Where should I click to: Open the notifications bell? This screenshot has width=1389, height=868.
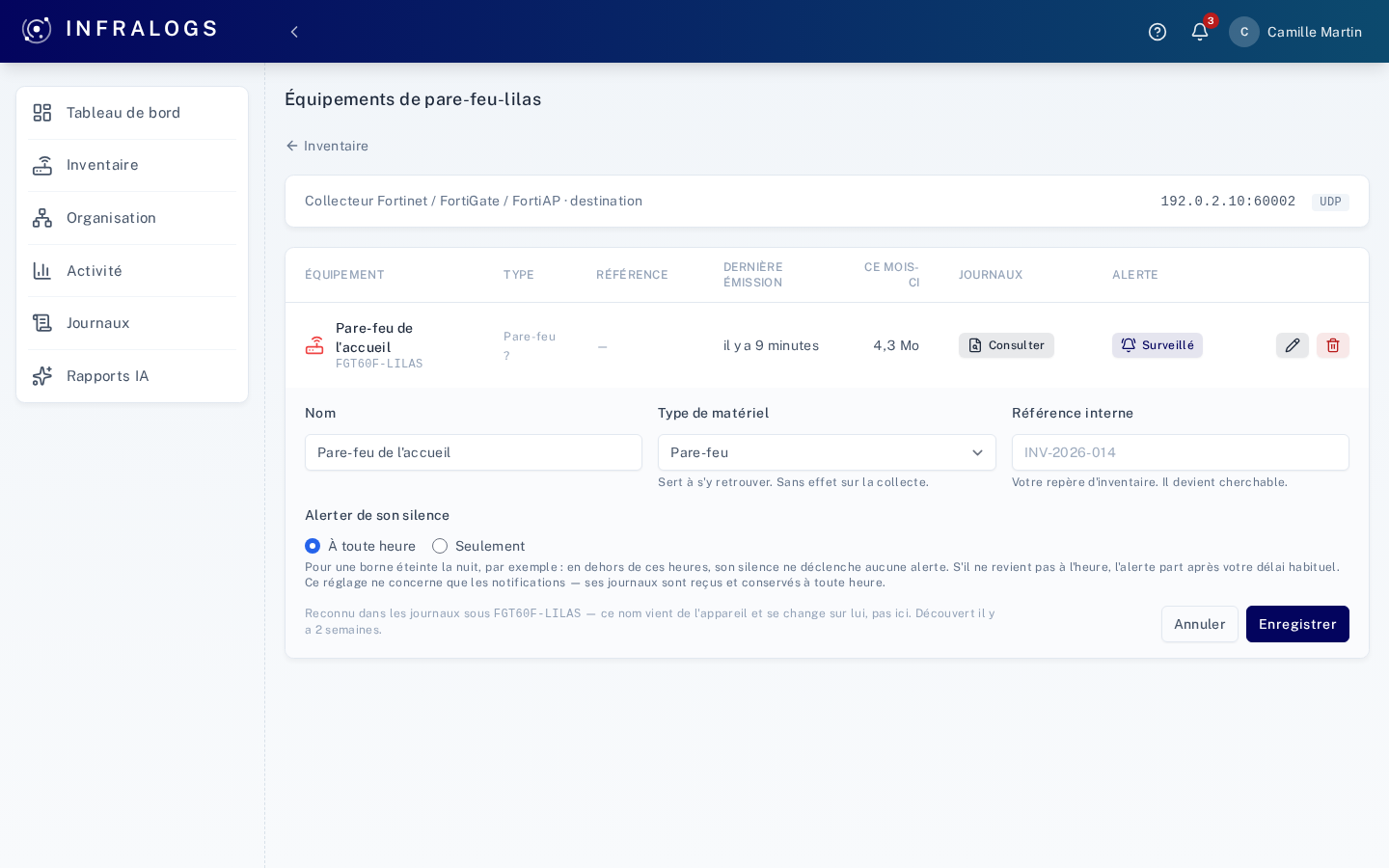tap(1200, 32)
